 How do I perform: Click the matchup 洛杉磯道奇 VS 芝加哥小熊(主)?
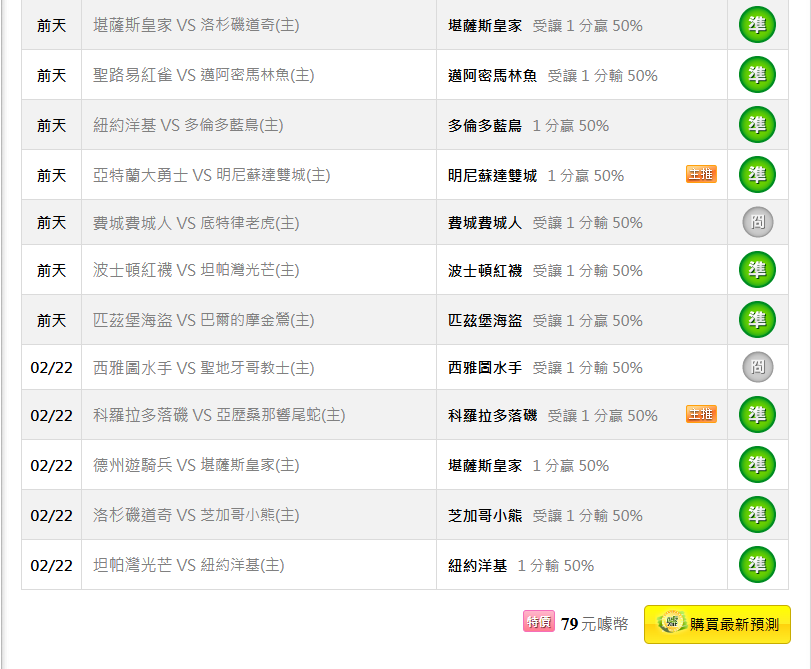pyautogui.click(x=196, y=515)
